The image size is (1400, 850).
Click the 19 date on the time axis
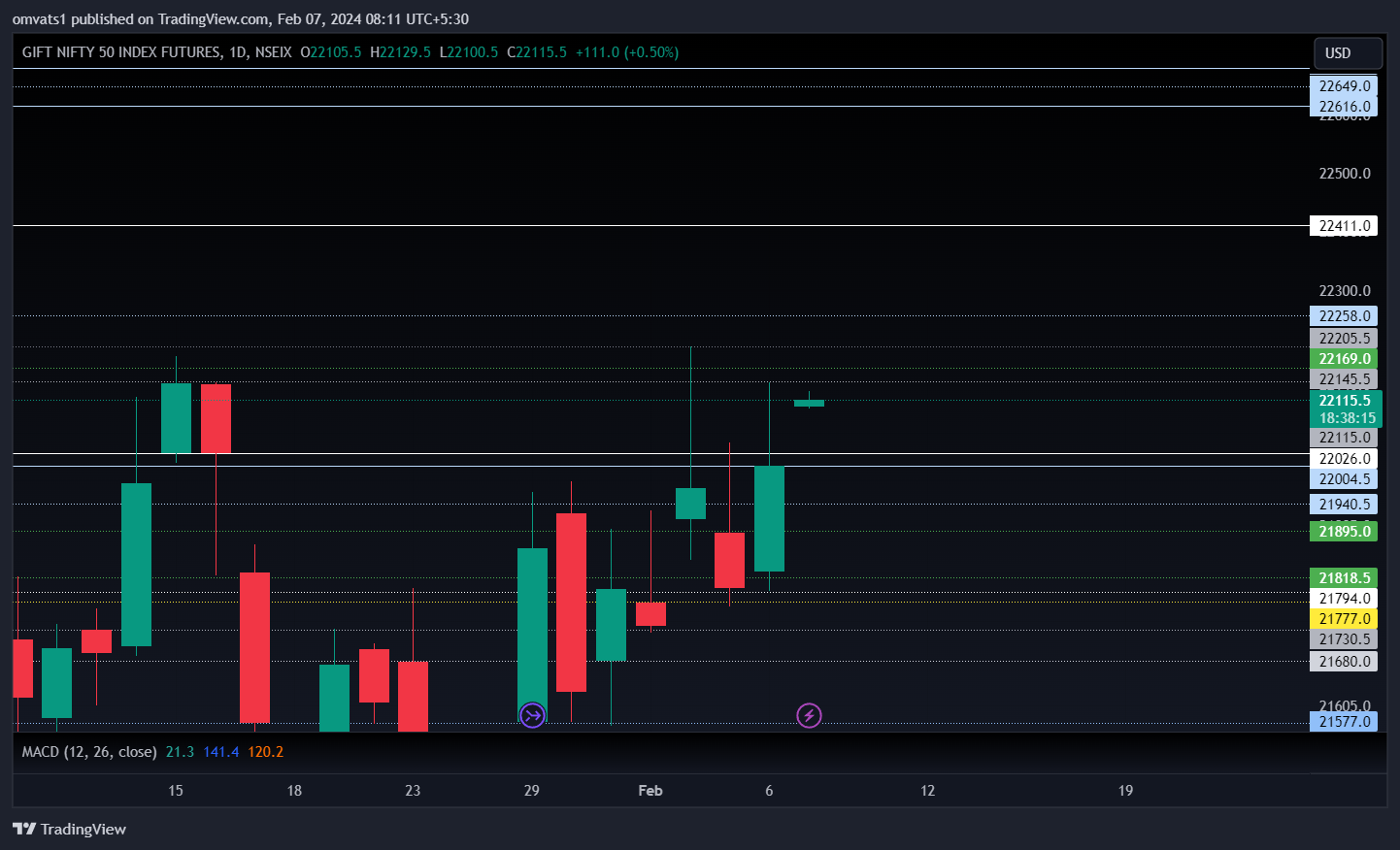(x=1126, y=791)
